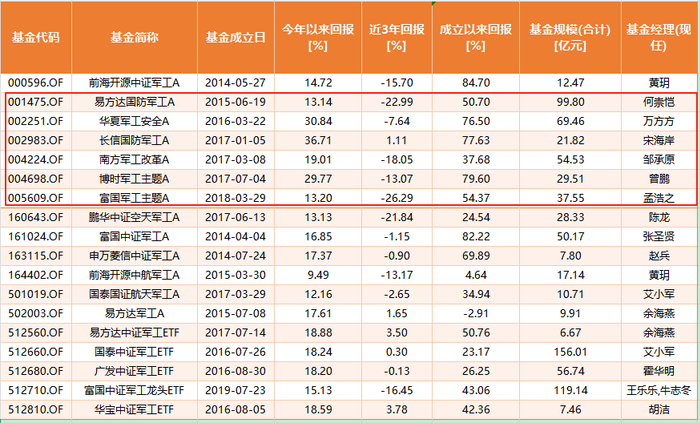The height and width of the screenshot is (423, 700).
Task: Click the 基金代码 column header
Action: [x=36, y=38]
